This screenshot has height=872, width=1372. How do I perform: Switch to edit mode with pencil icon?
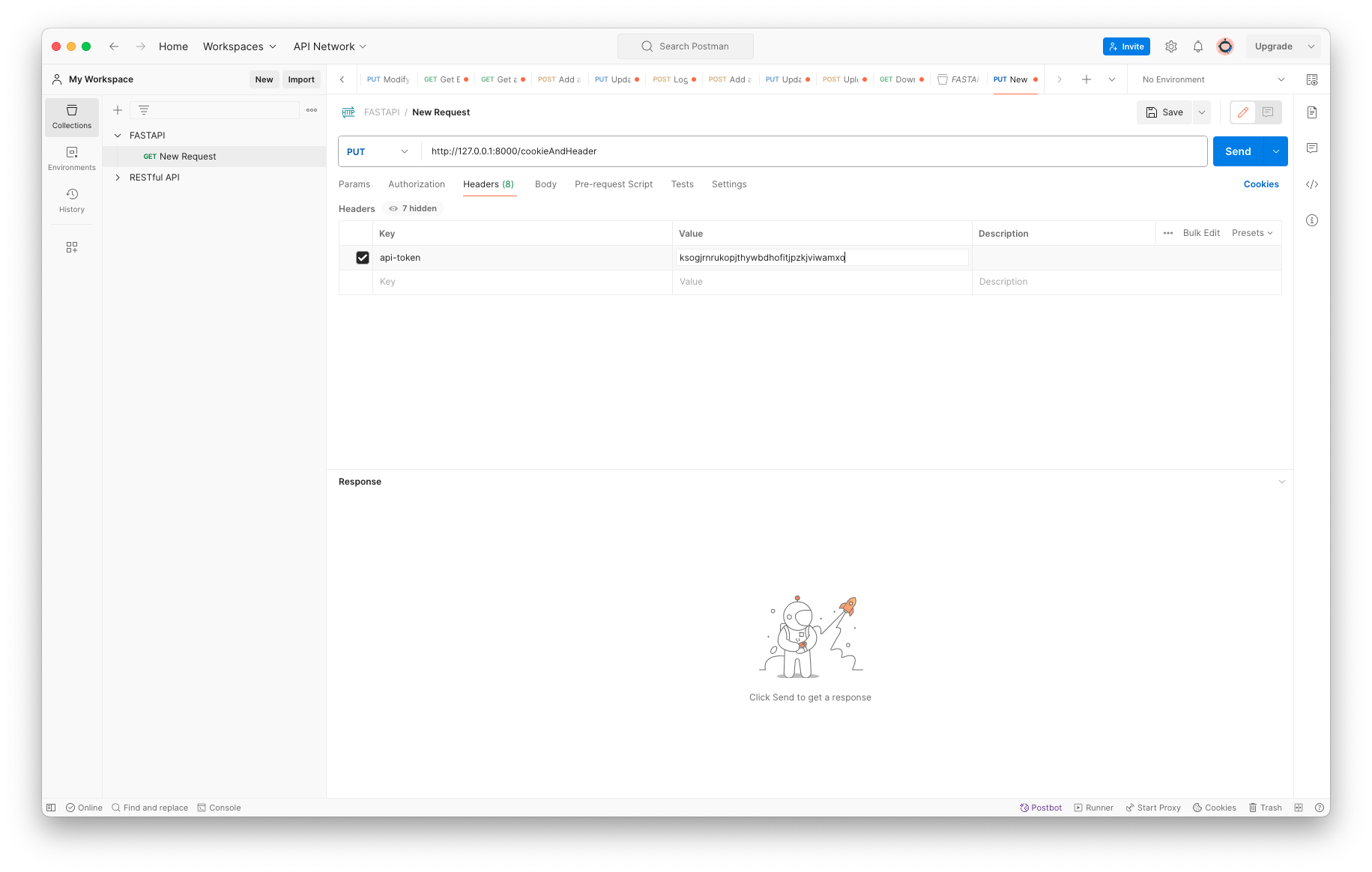point(1243,112)
